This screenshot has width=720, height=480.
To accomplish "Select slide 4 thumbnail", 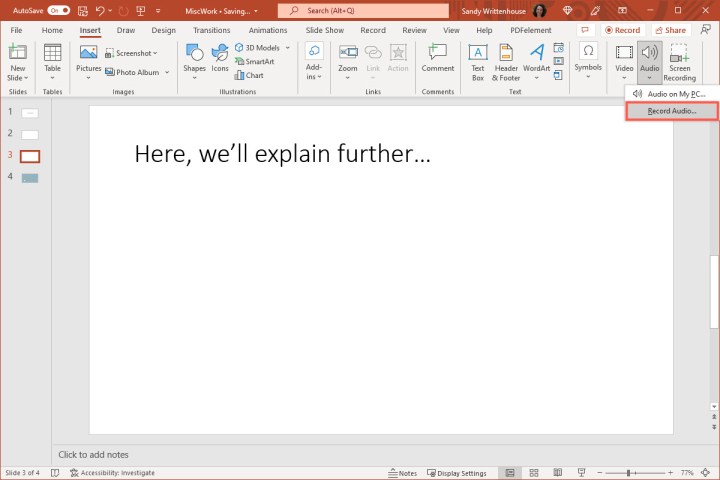I will (x=30, y=178).
